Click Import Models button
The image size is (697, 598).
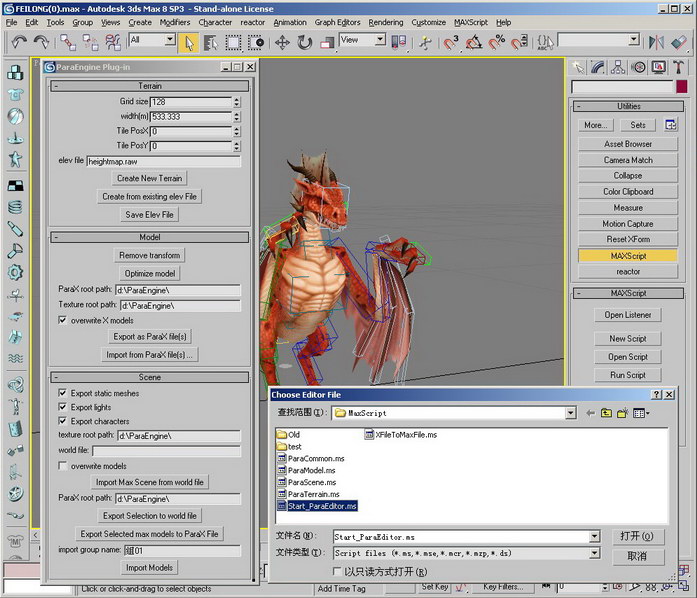point(149,568)
